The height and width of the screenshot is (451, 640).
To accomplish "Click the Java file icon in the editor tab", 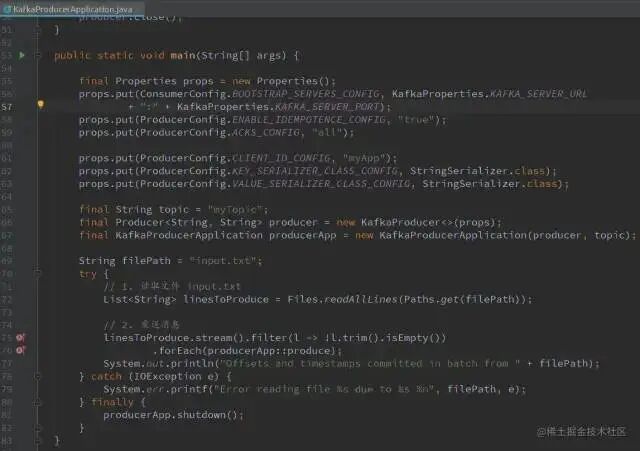I will (x=7, y=9).
